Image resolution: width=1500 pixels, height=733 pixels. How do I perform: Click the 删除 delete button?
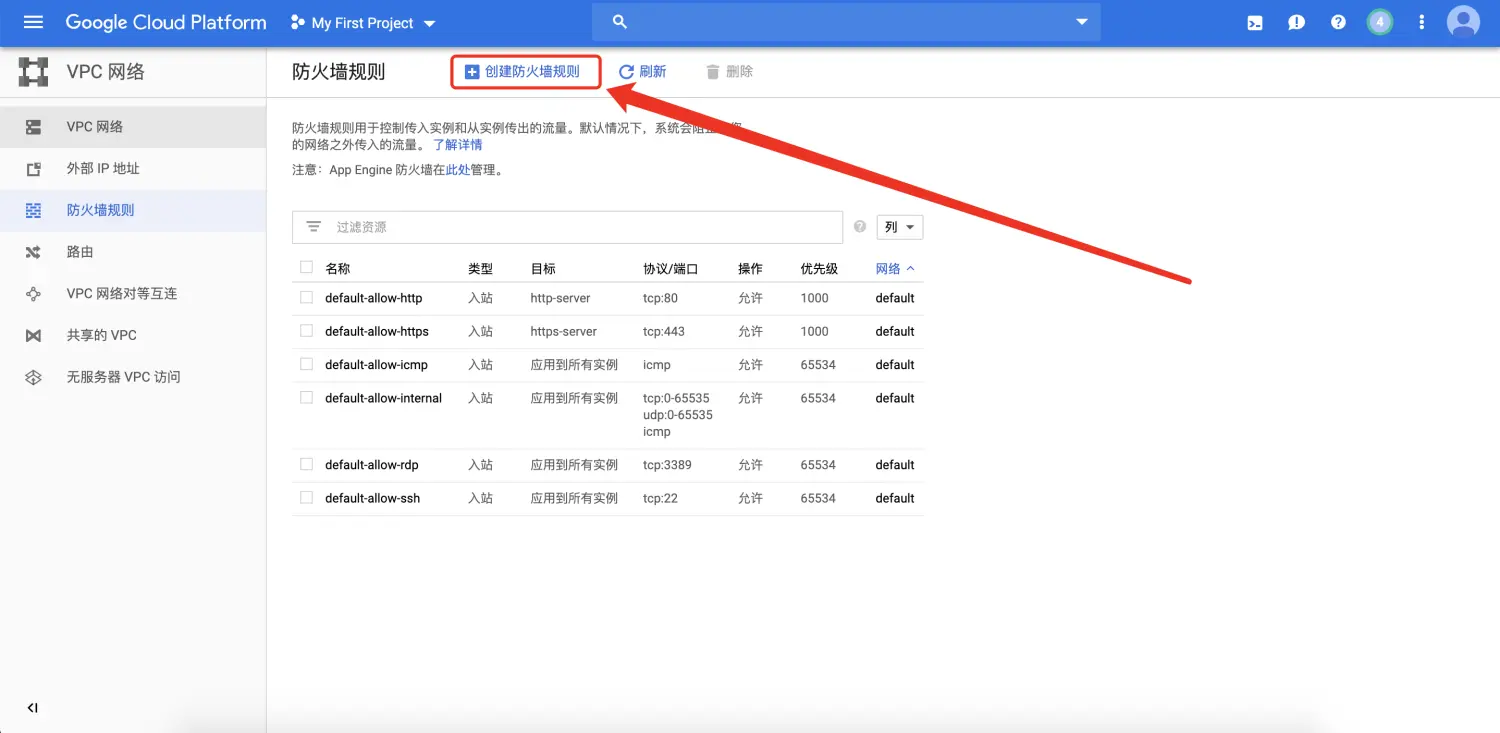pyautogui.click(x=729, y=72)
